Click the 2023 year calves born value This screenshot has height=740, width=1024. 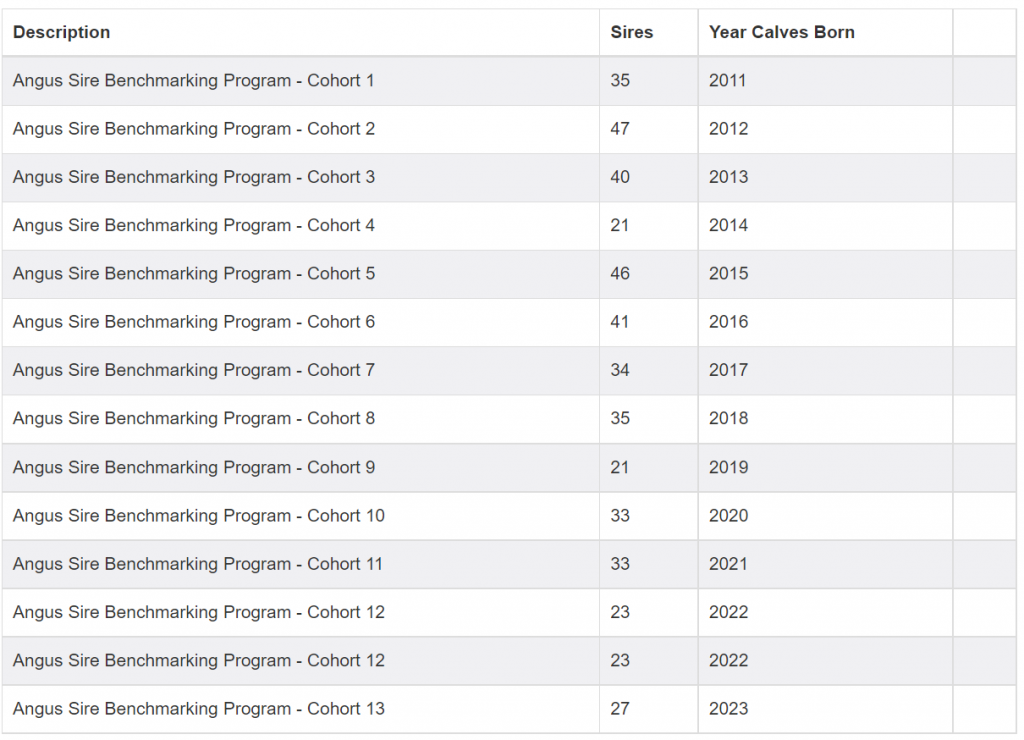pyautogui.click(x=728, y=709)
